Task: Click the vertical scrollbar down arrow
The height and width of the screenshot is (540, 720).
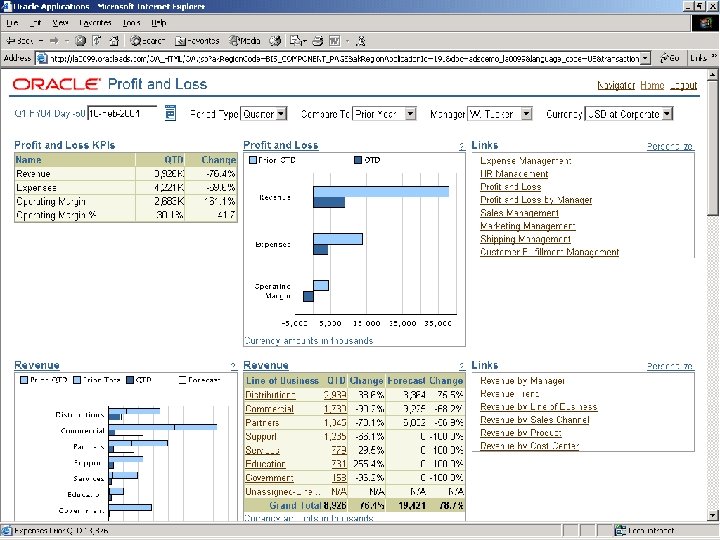Action: tap(713, 515)
